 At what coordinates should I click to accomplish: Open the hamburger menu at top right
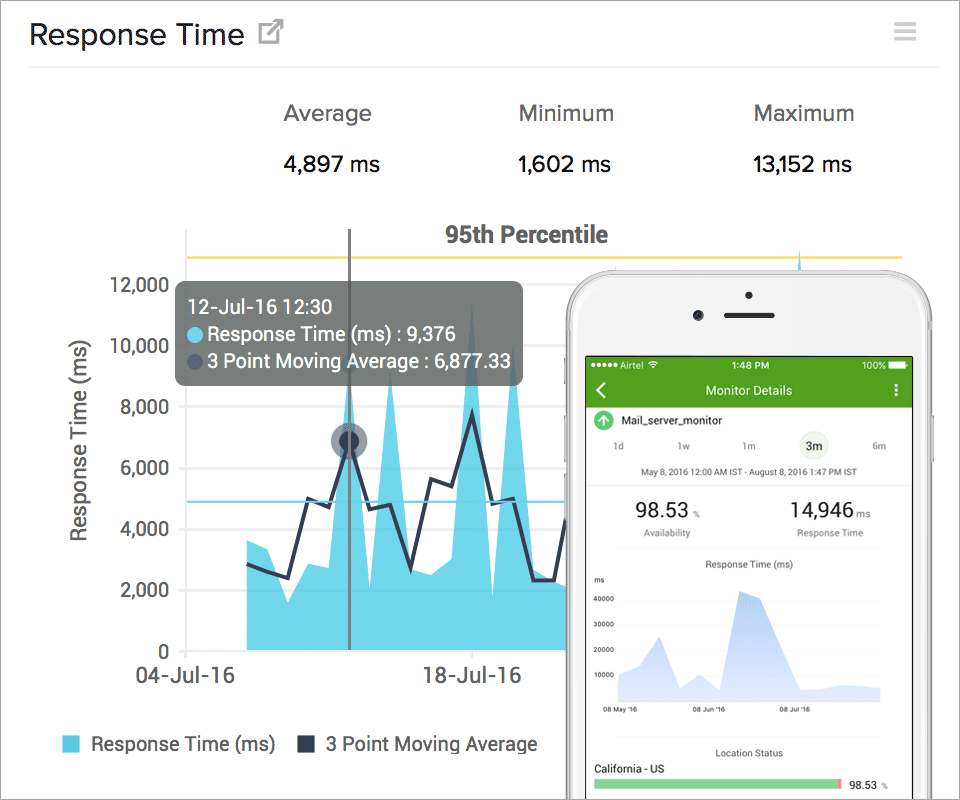(x=905, y=31)
